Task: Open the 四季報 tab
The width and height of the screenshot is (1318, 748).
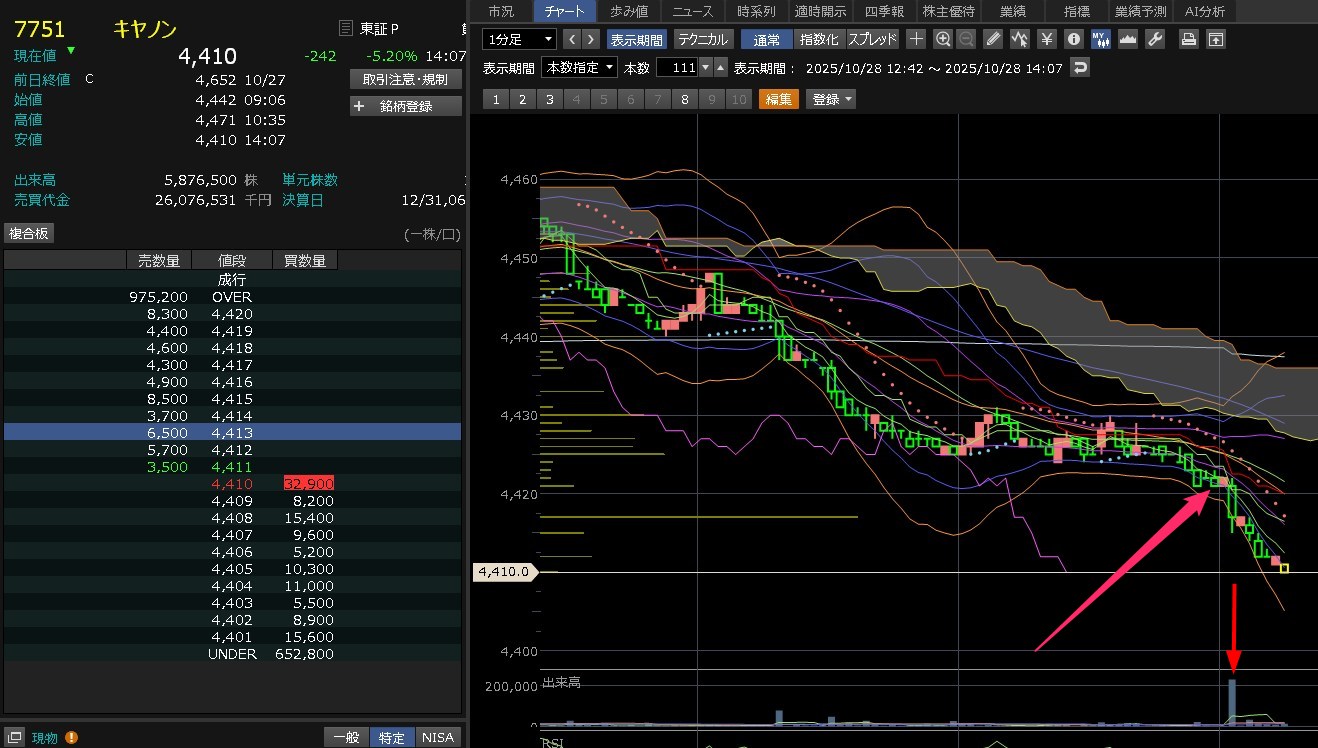Action: pos(883,11)
